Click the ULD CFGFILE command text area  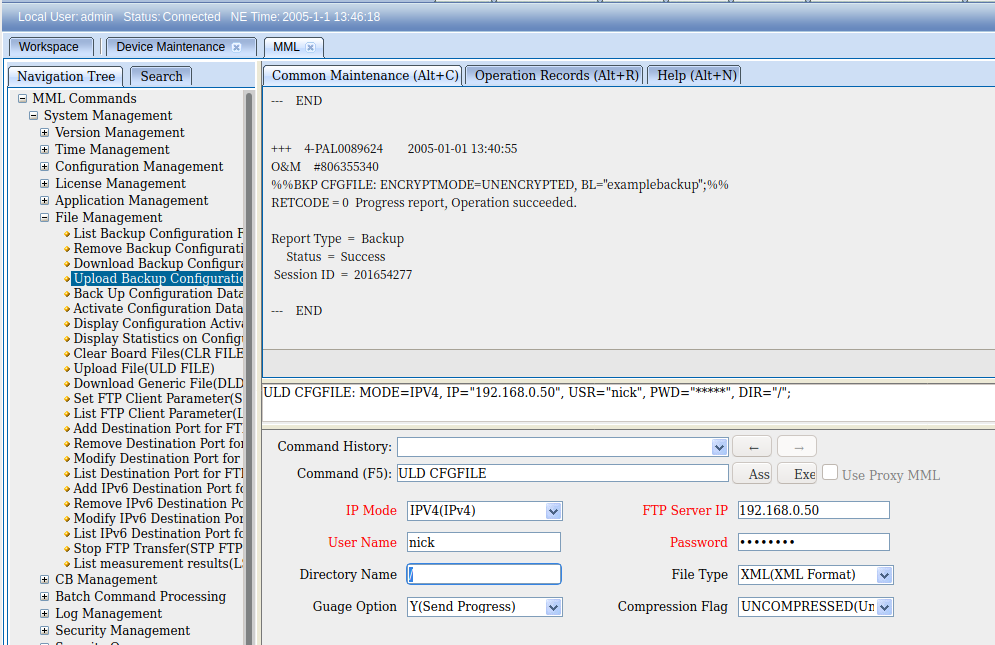click(628, 402)
